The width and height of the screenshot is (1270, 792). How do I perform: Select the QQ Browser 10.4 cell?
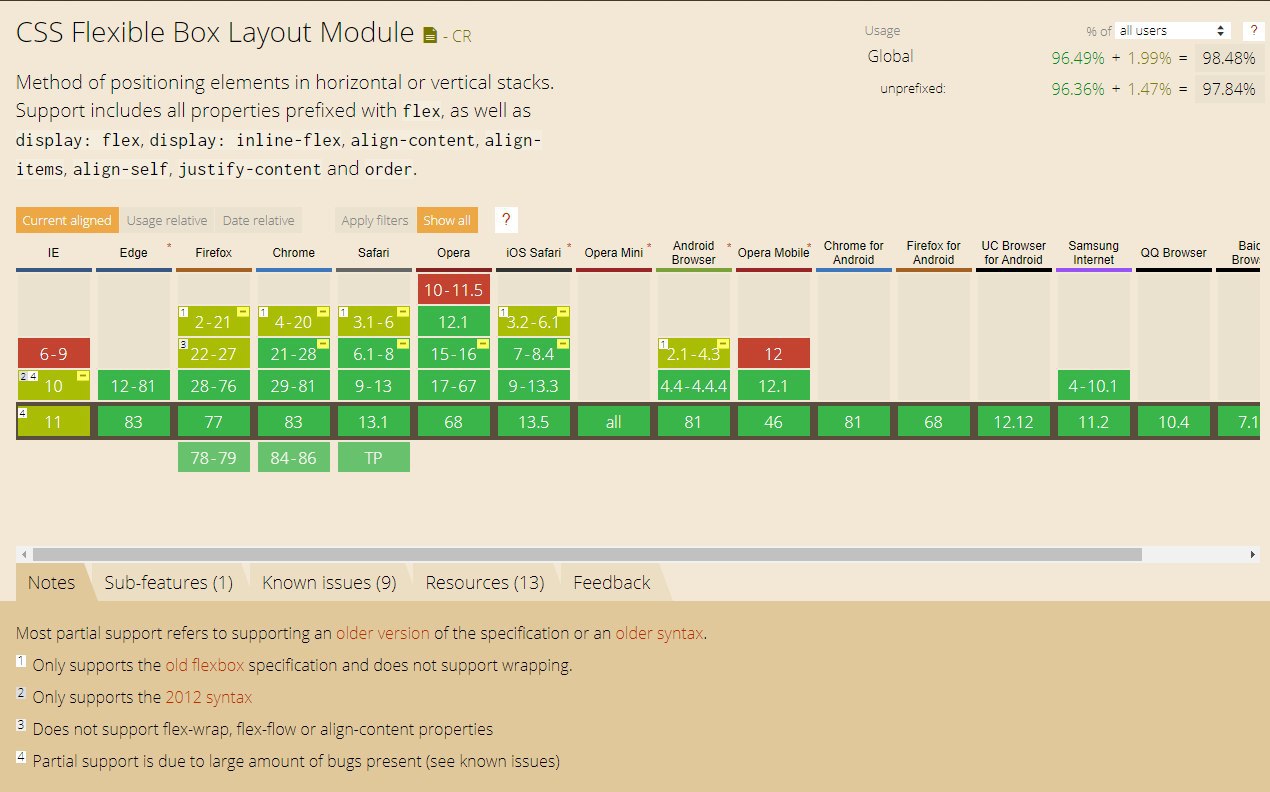pos(1173,422)
